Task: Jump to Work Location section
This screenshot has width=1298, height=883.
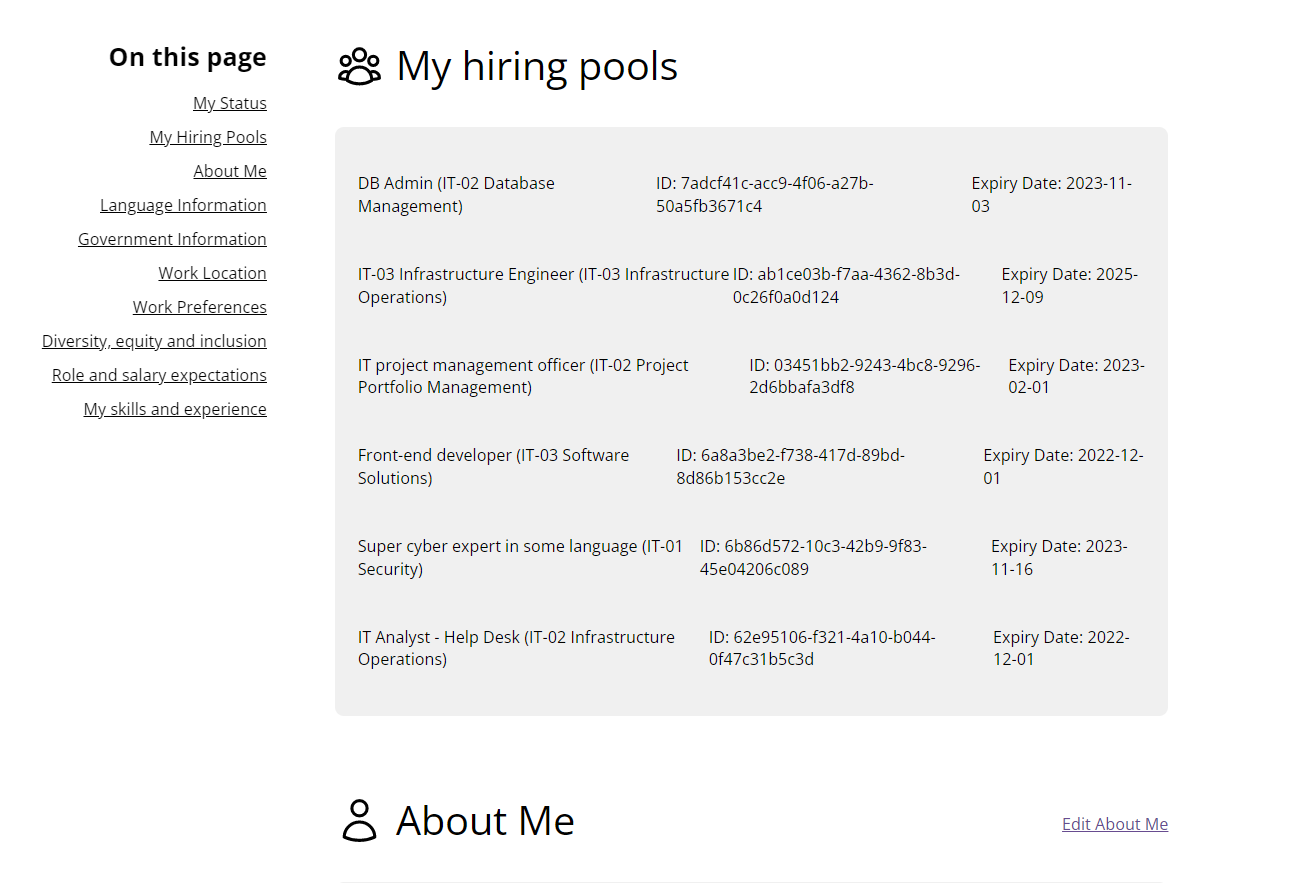Action: tap(212, 272)
